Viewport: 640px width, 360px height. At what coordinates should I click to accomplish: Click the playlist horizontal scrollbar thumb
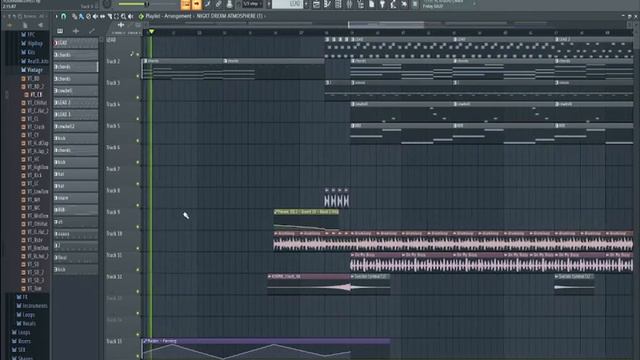386,25
